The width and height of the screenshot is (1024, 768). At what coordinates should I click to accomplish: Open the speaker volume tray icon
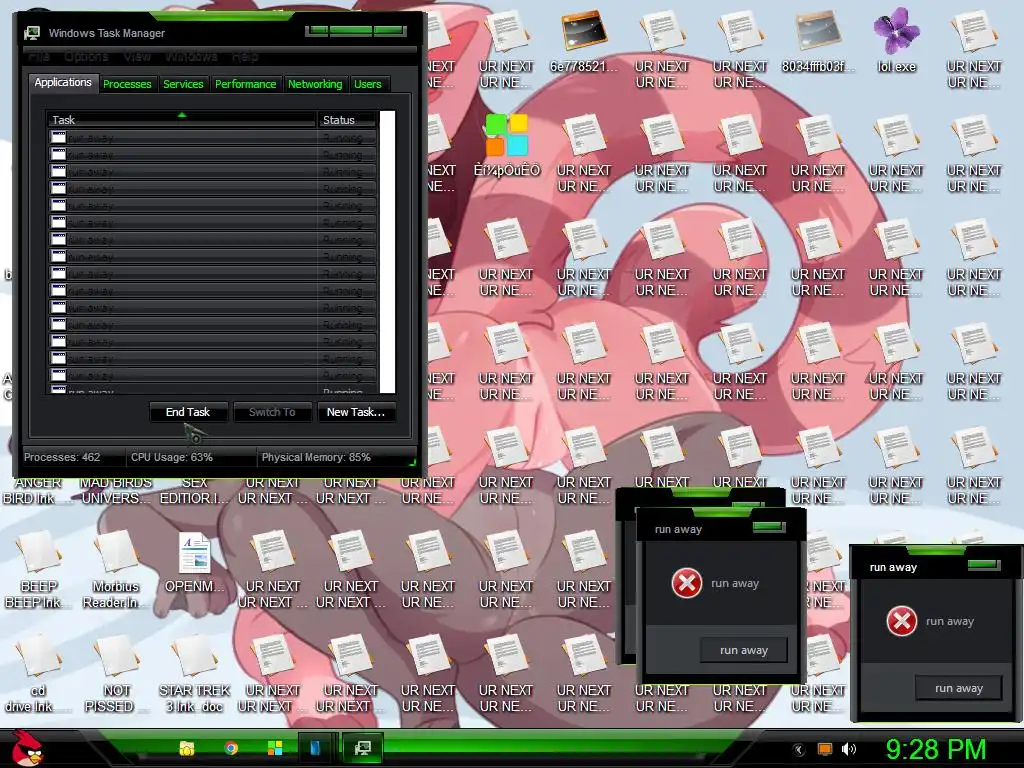(849, 750)
